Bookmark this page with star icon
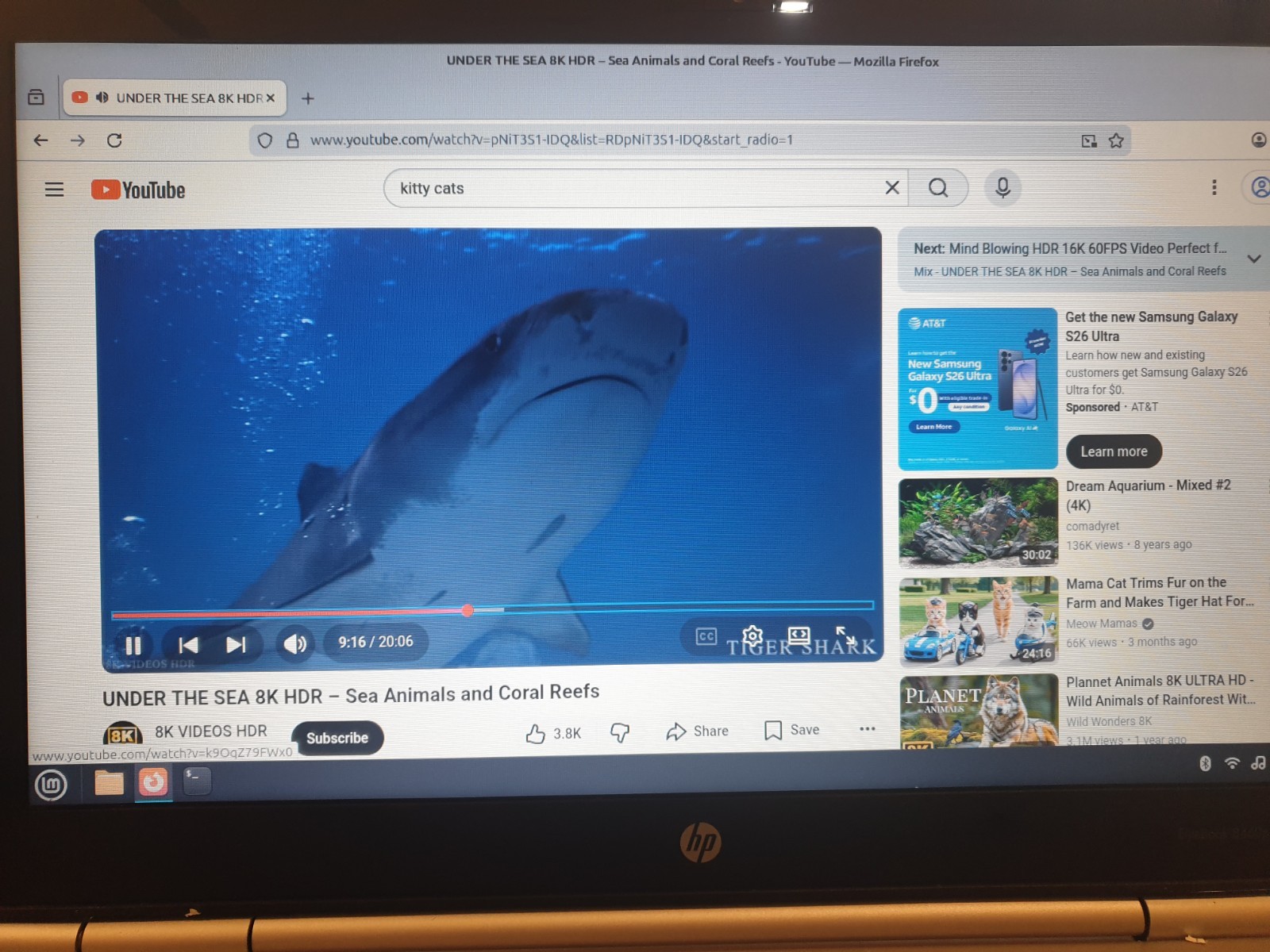Image resolution: width=1270 pixels, height=952 pixels. 1116,140
